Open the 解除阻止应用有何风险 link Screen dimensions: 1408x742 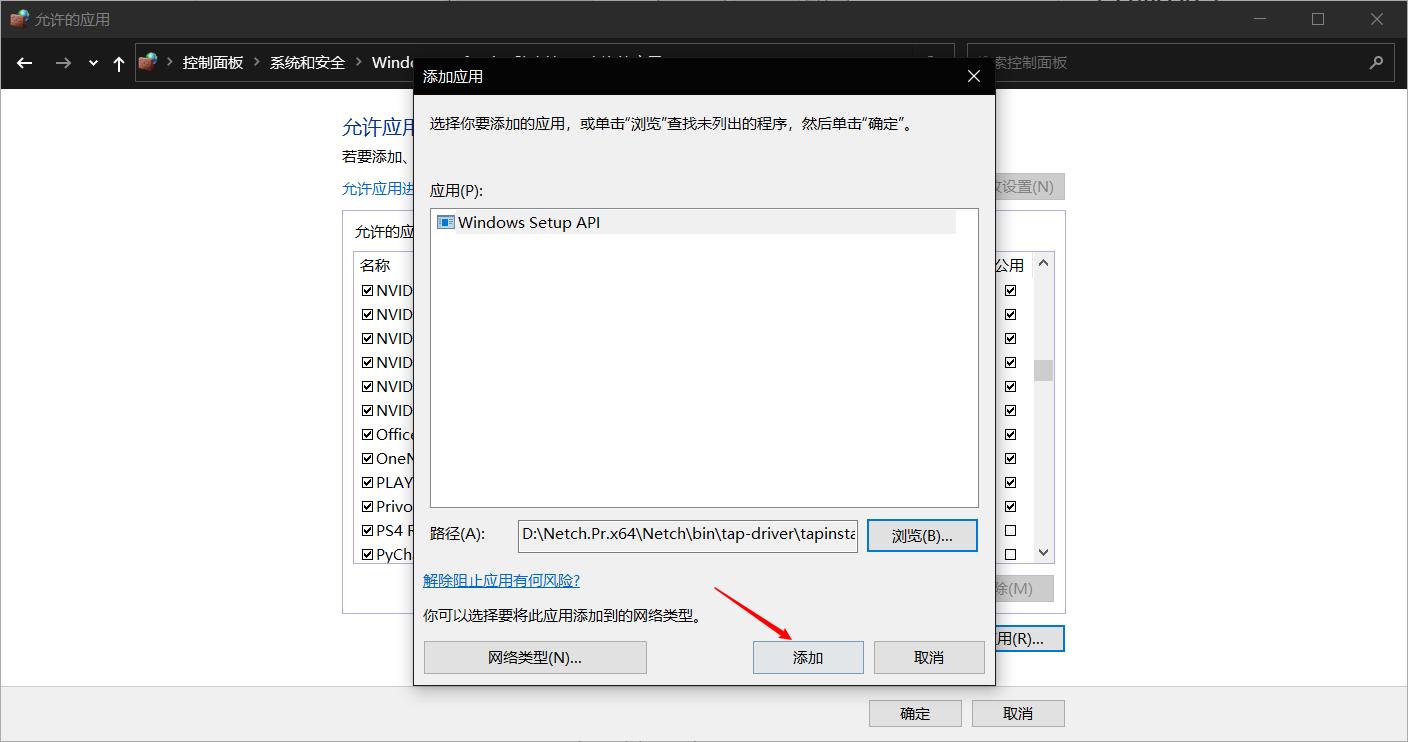pos(501,580)
